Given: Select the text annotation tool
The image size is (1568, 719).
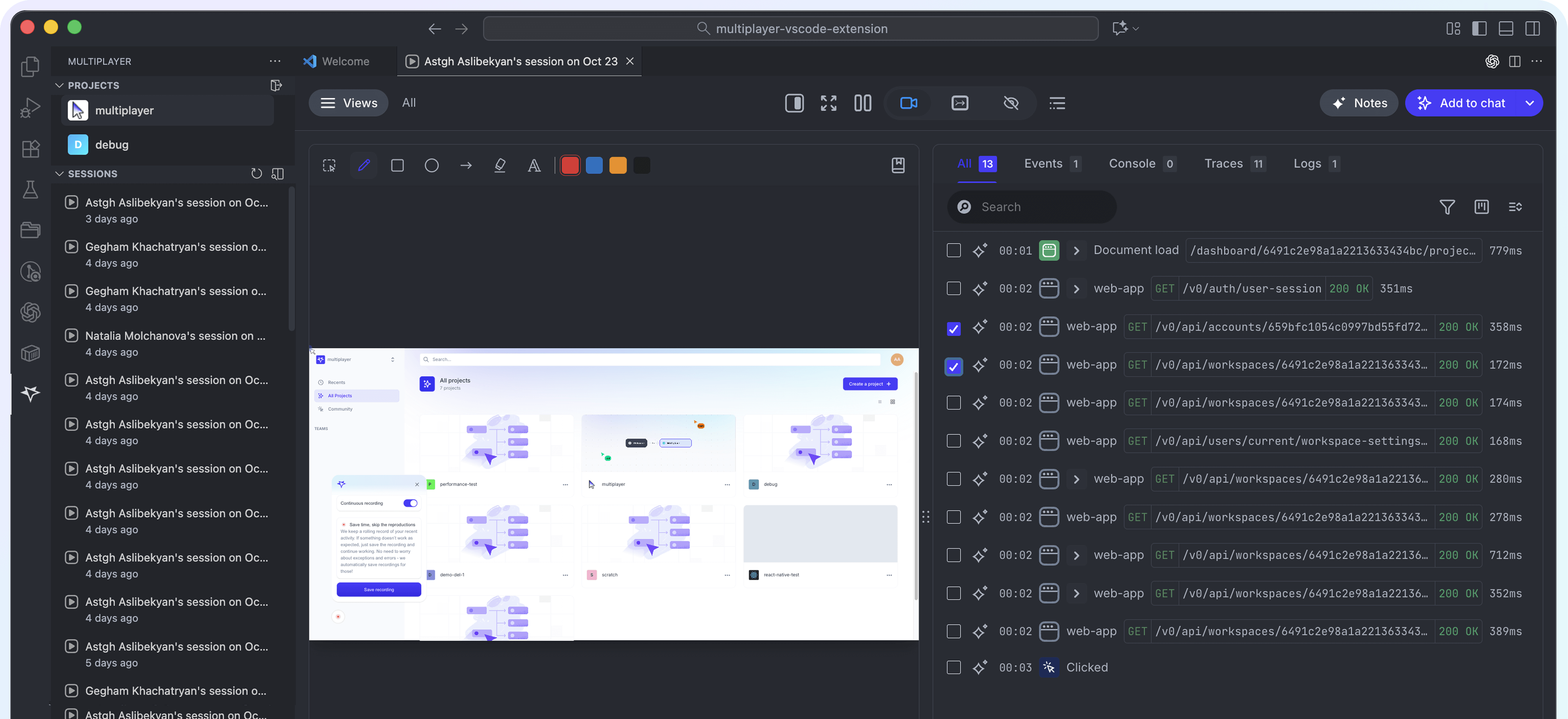Looking at the screenshot, I should 534,165.
